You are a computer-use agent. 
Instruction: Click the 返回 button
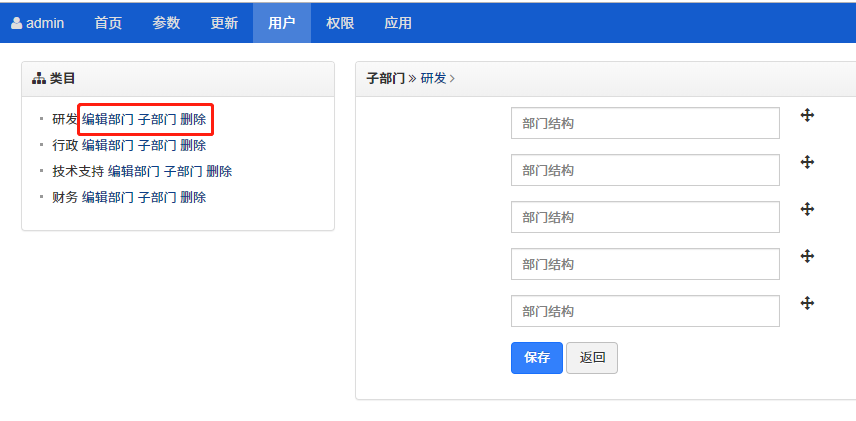coord(591,358)
